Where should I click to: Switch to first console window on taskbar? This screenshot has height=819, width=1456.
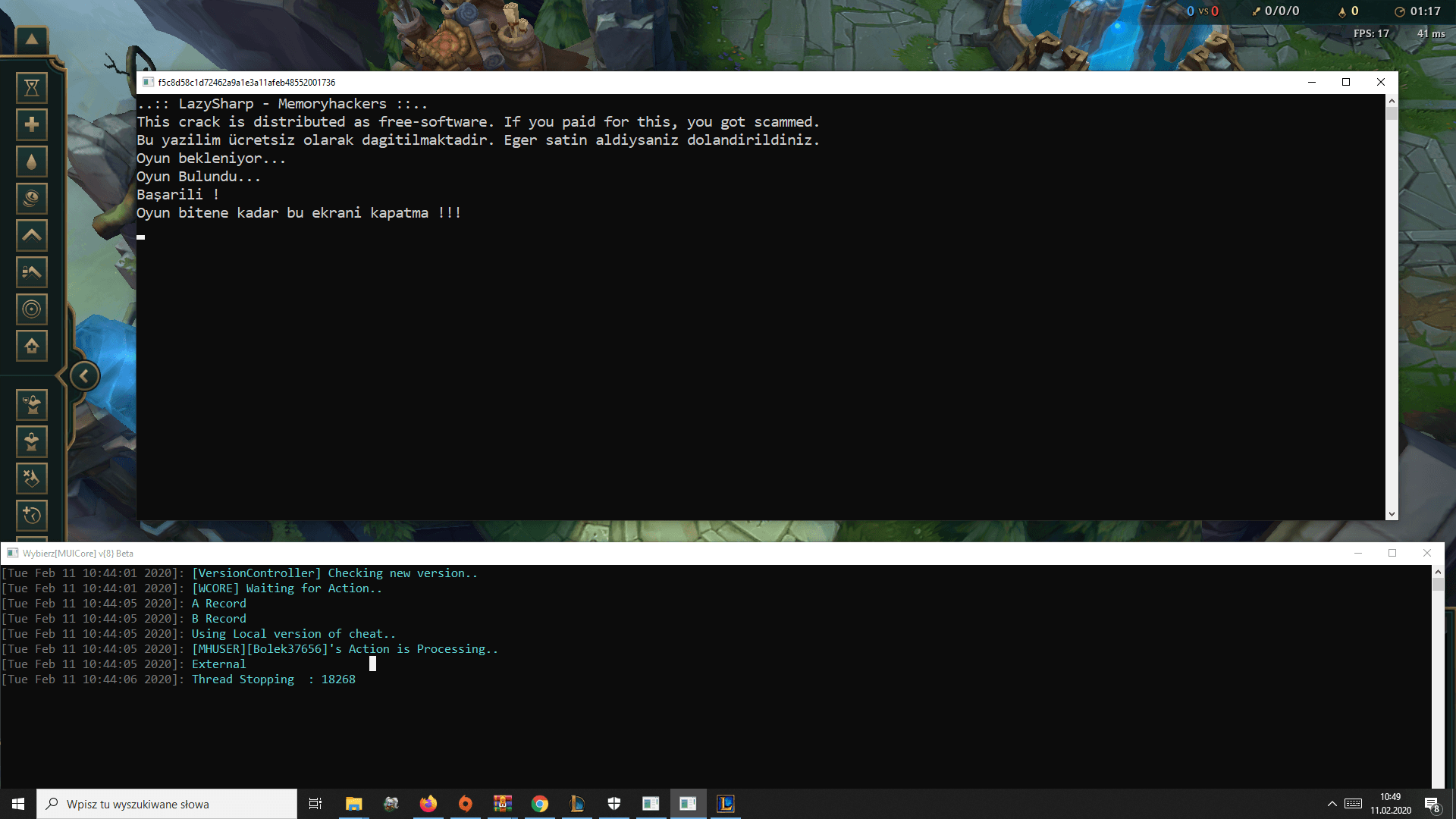[x=651, y=804]
